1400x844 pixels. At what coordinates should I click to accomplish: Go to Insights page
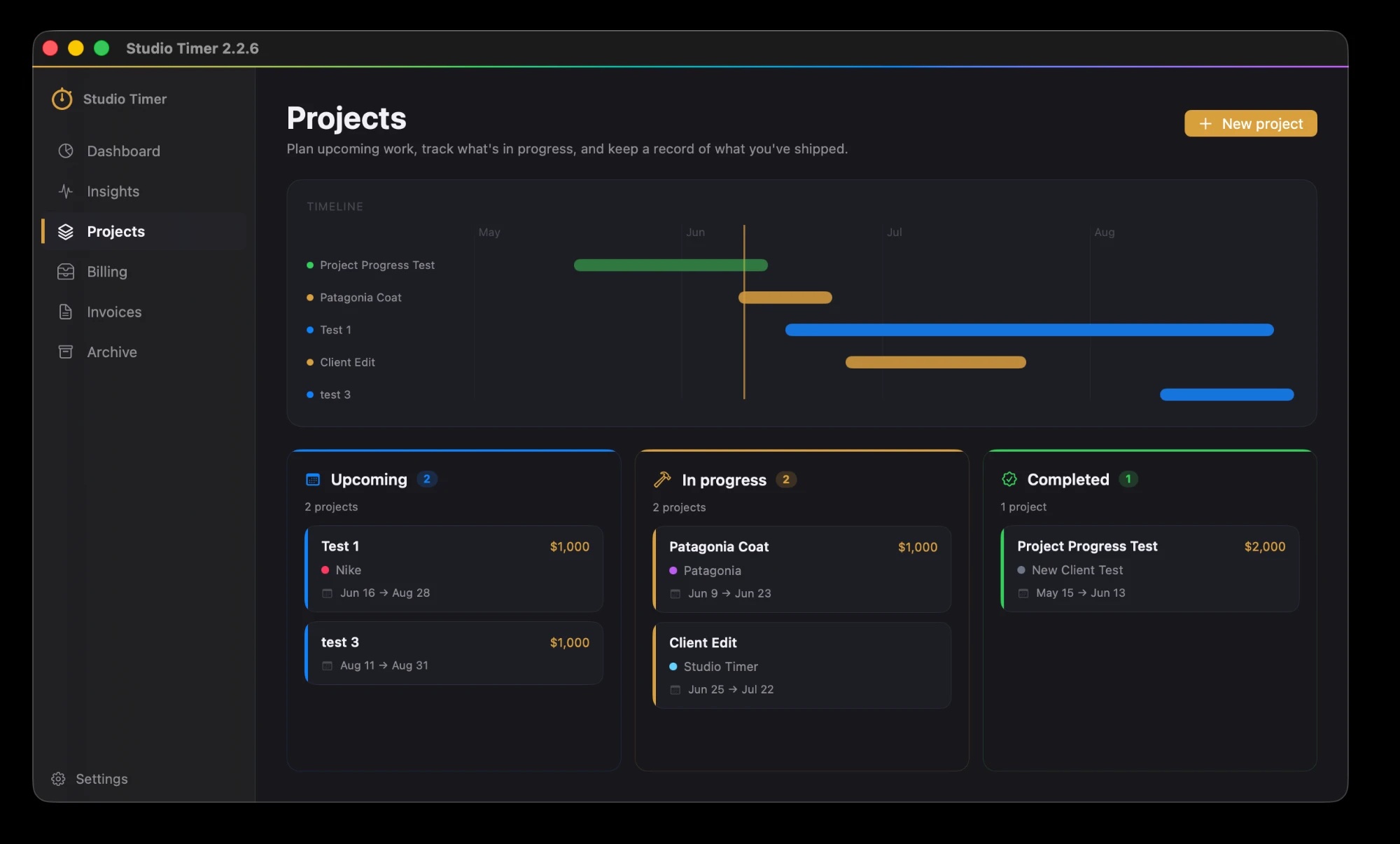(143, 191)
